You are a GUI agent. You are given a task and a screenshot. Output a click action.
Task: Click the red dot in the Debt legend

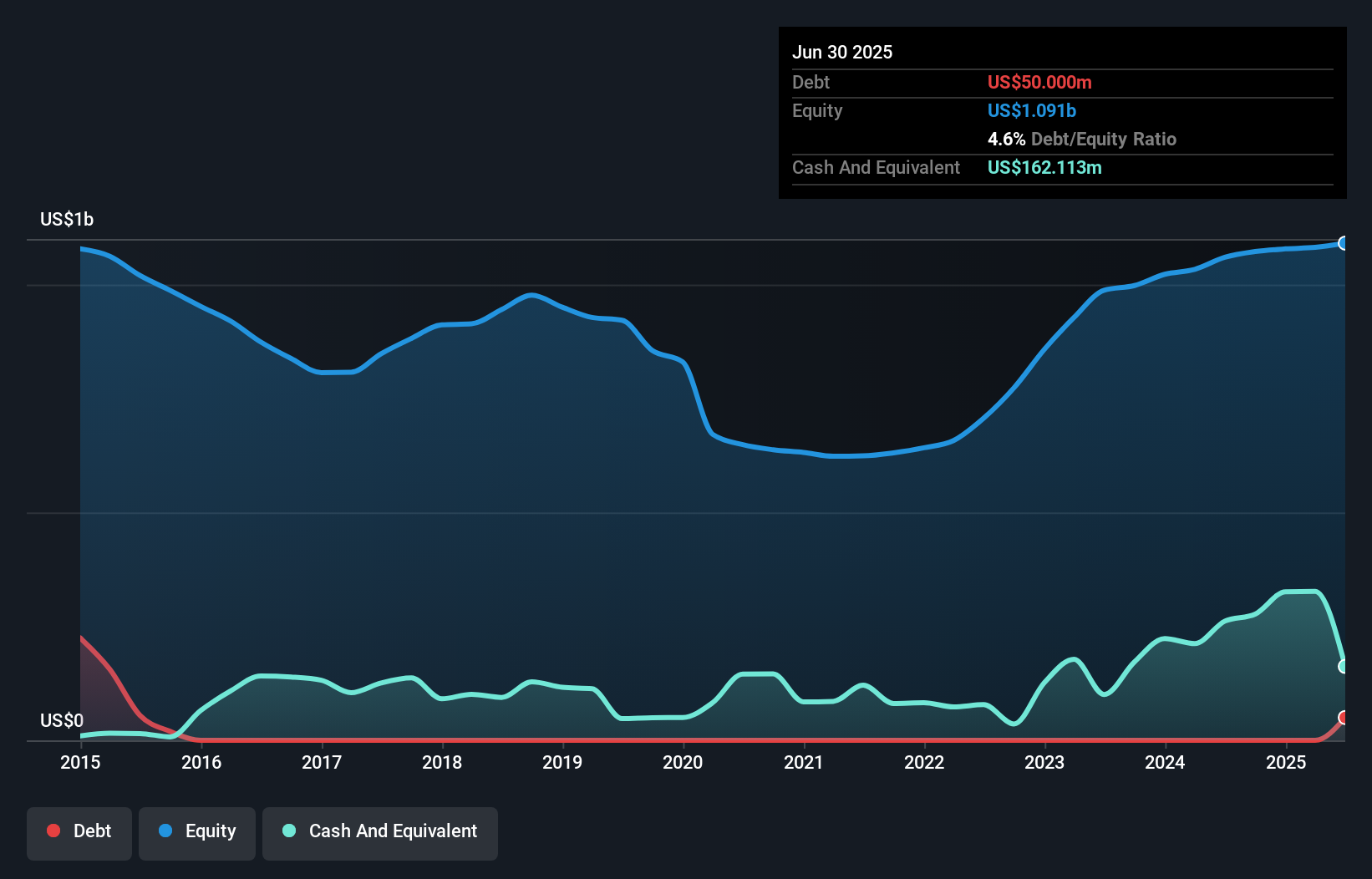(53, 831)
